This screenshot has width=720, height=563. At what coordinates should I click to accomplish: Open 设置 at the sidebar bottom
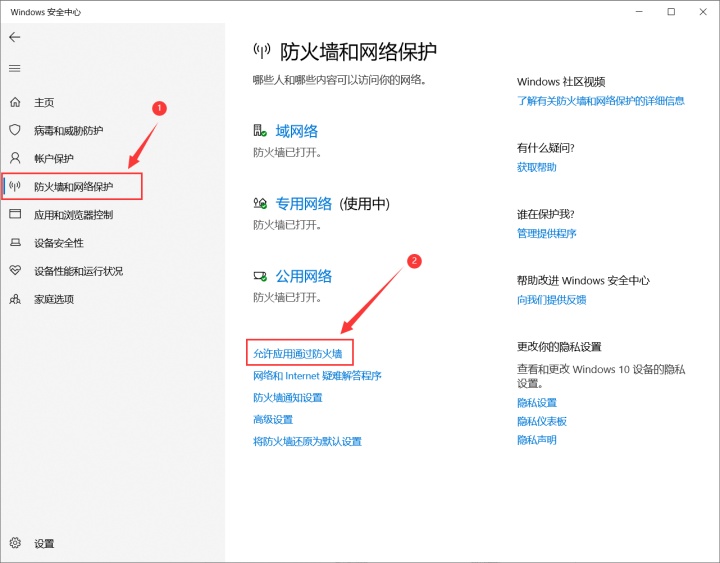tap(44, 544)
